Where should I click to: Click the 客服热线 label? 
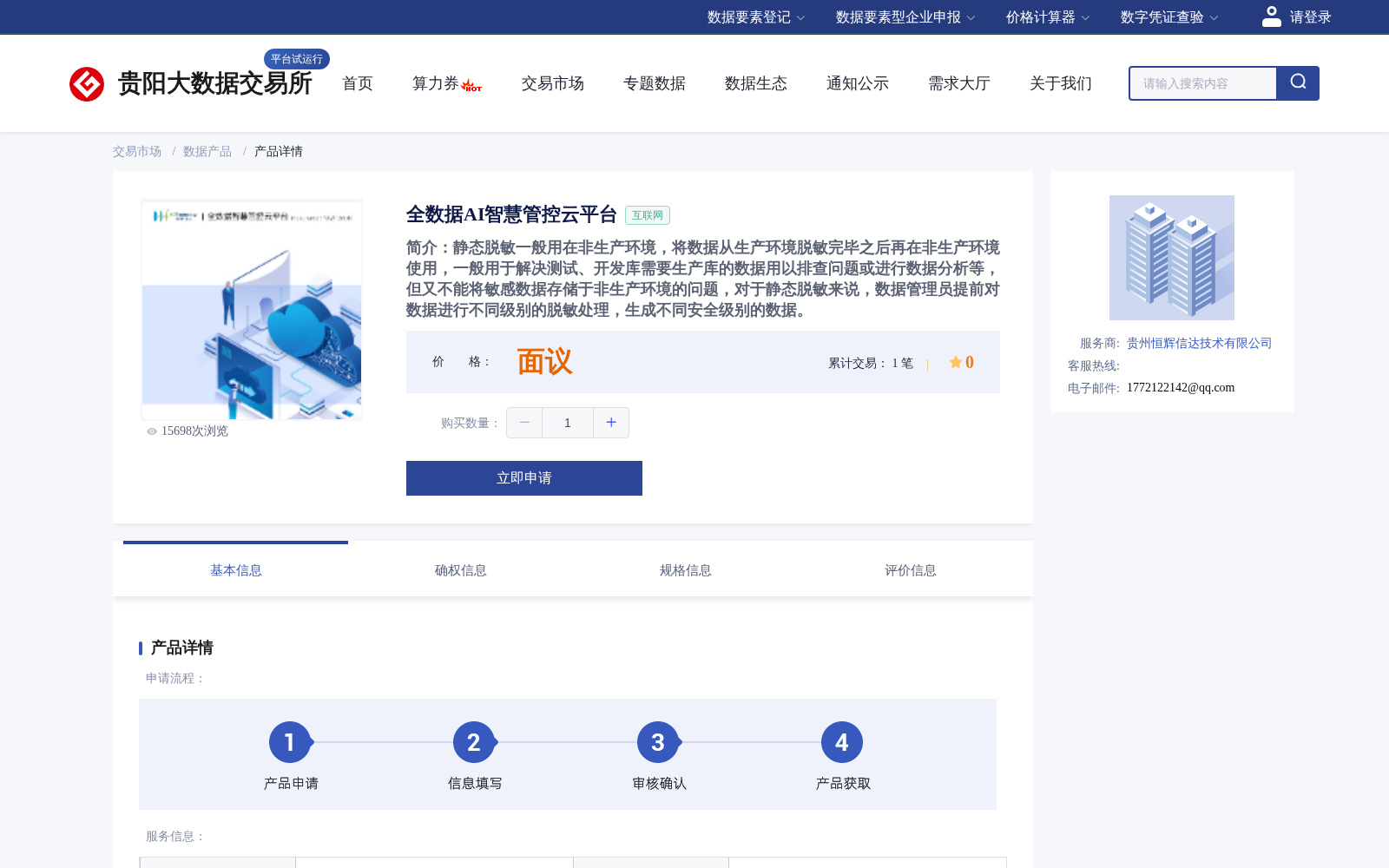[1094, 366]
